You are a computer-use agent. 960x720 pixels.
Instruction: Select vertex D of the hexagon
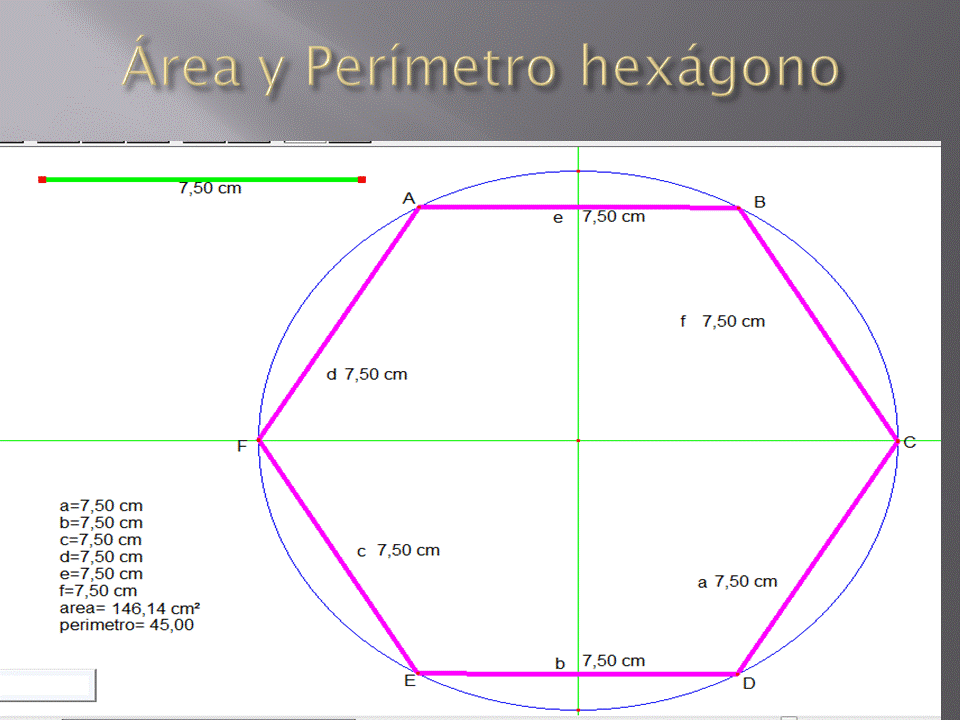coord(738,675)
